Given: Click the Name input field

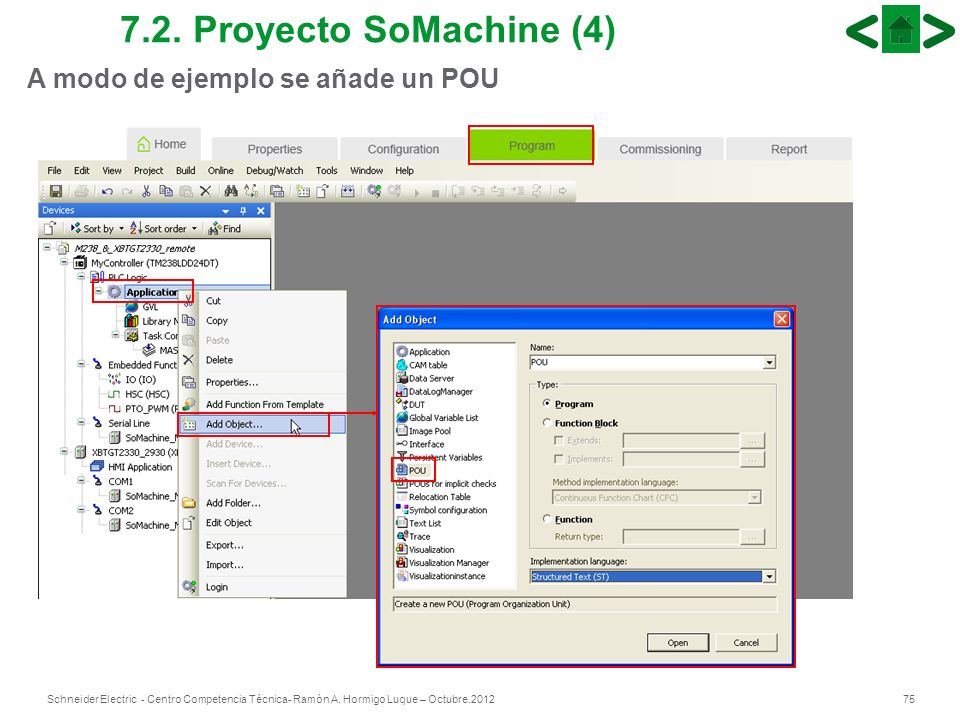Looking at the screenshot, I should (647, 362).
